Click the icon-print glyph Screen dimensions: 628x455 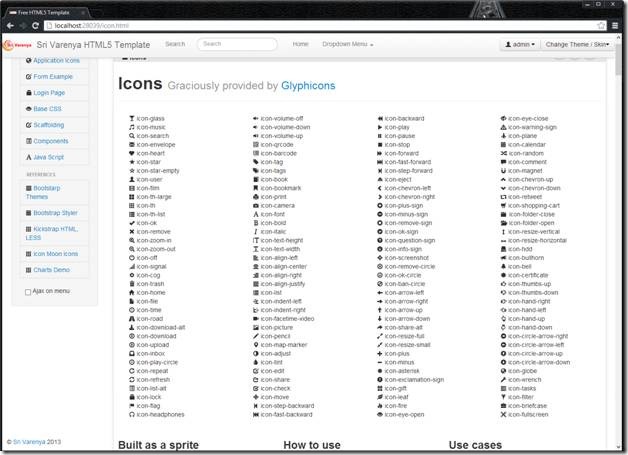coord(256,197)
